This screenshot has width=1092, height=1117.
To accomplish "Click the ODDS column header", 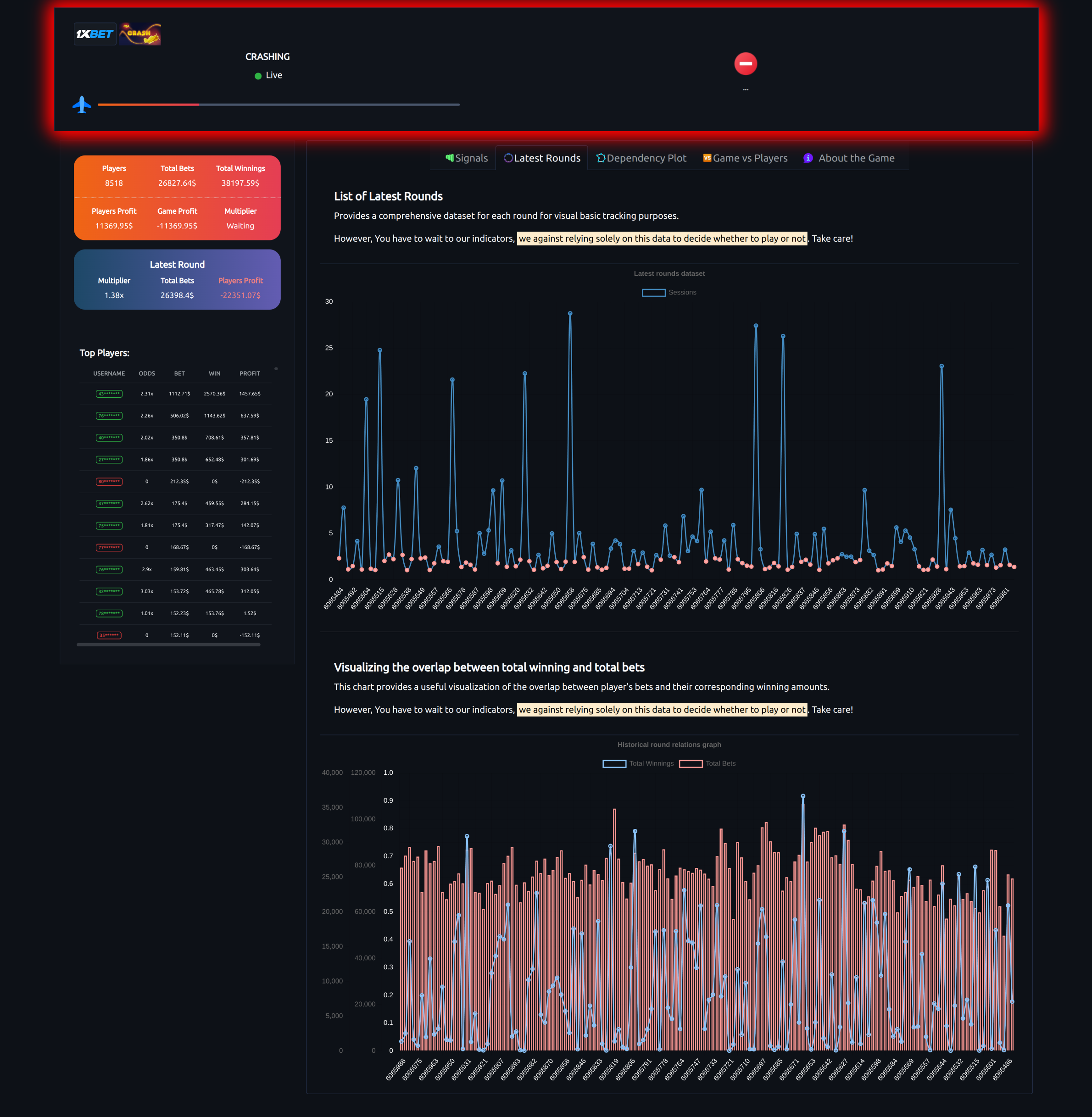I will [147, 373].
